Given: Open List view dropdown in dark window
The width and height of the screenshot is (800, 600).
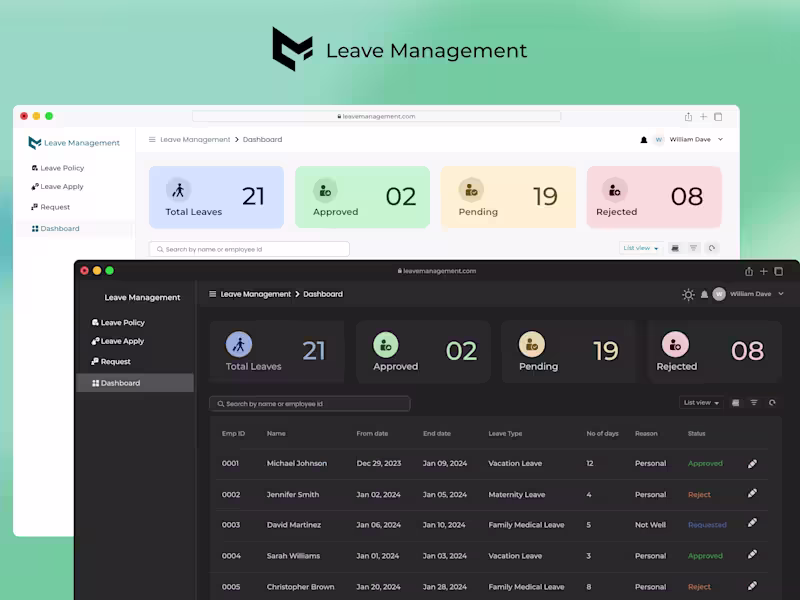Looking at the screenshot, I should [702, 403].
